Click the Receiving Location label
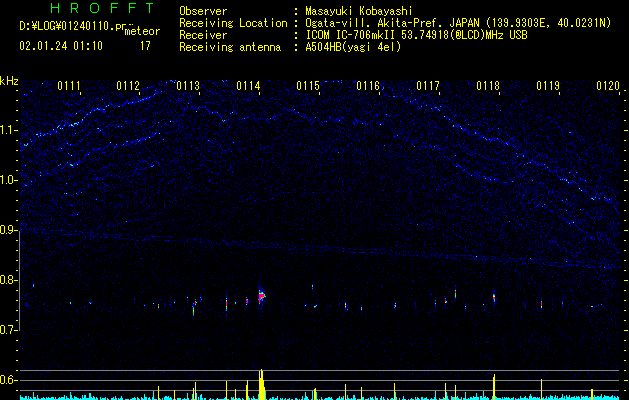This screenshot has width=629, height=400. click(x=233, y=23)
